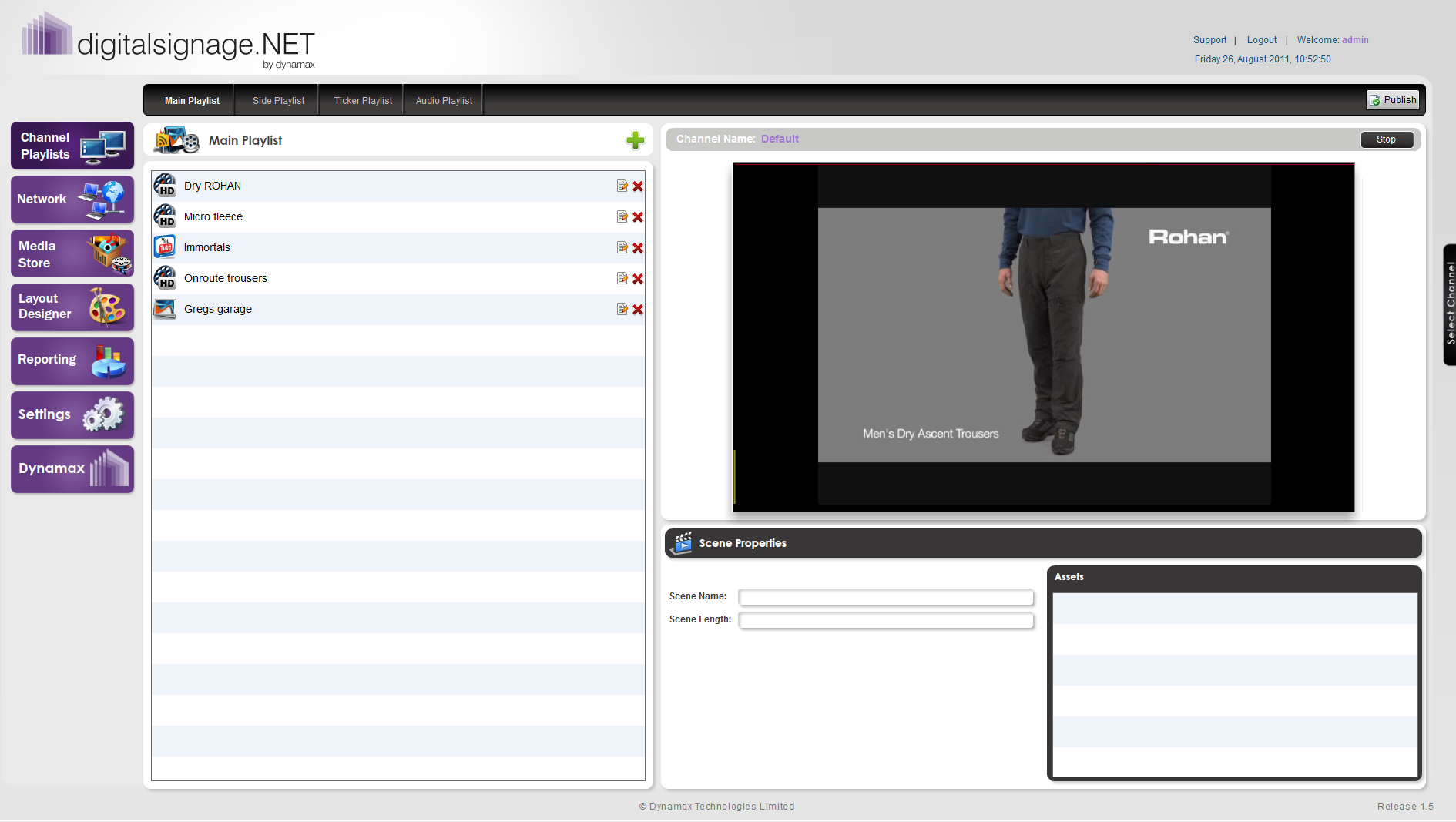Log out using the Logout link
The image size is (1456, 822).
[x=1262, y=40]
